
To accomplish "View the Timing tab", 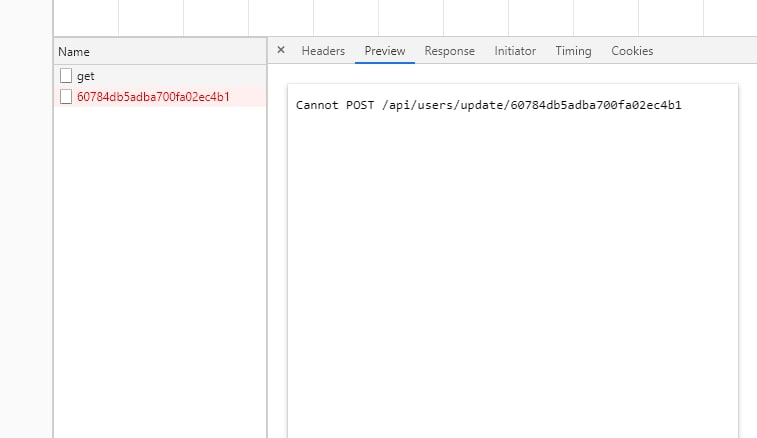I will [x=573, y=51].
